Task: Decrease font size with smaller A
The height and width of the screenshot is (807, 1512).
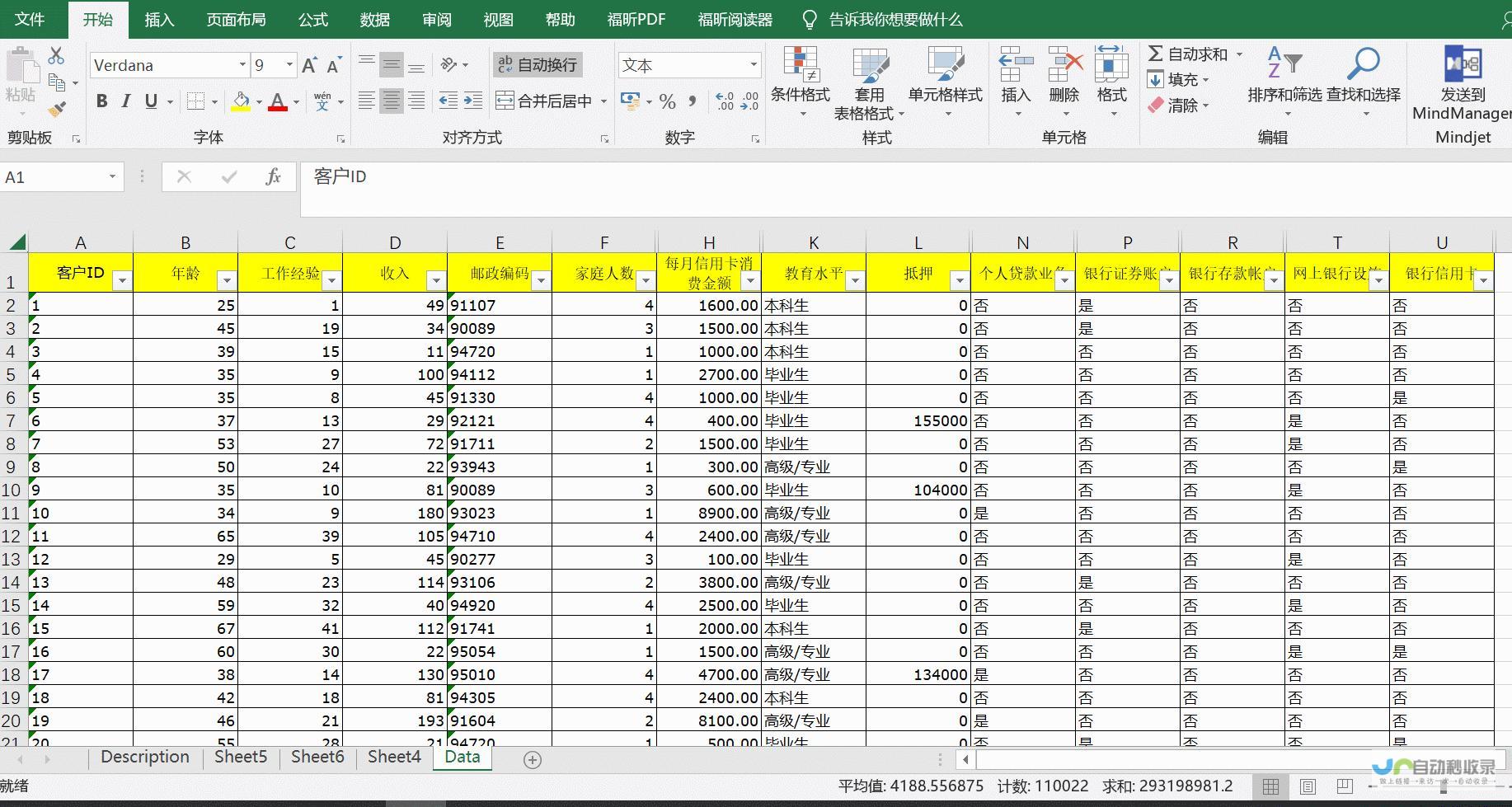Action: [333, 65]
